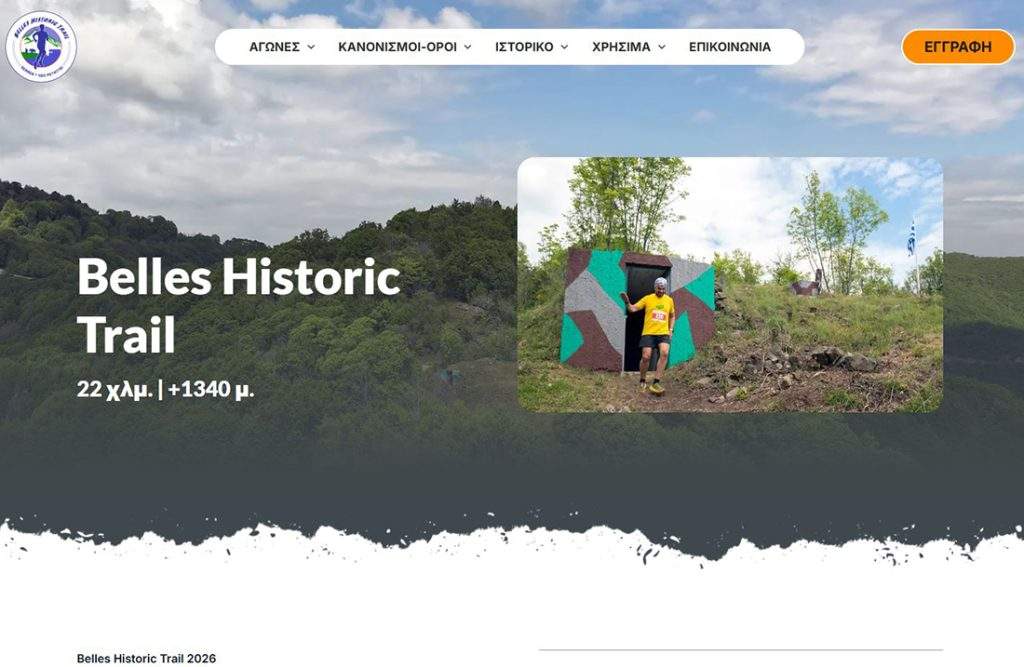Select the ΧΡΗΣΙΜΑ menu label
The image size is (1024, 667).
621,47
